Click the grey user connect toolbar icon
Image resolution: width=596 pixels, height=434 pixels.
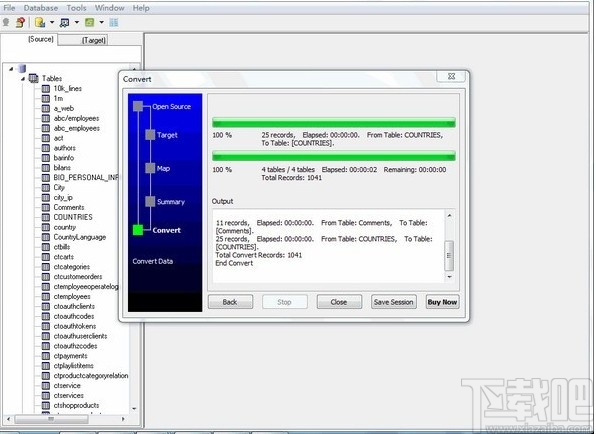(x=6, y=22)
